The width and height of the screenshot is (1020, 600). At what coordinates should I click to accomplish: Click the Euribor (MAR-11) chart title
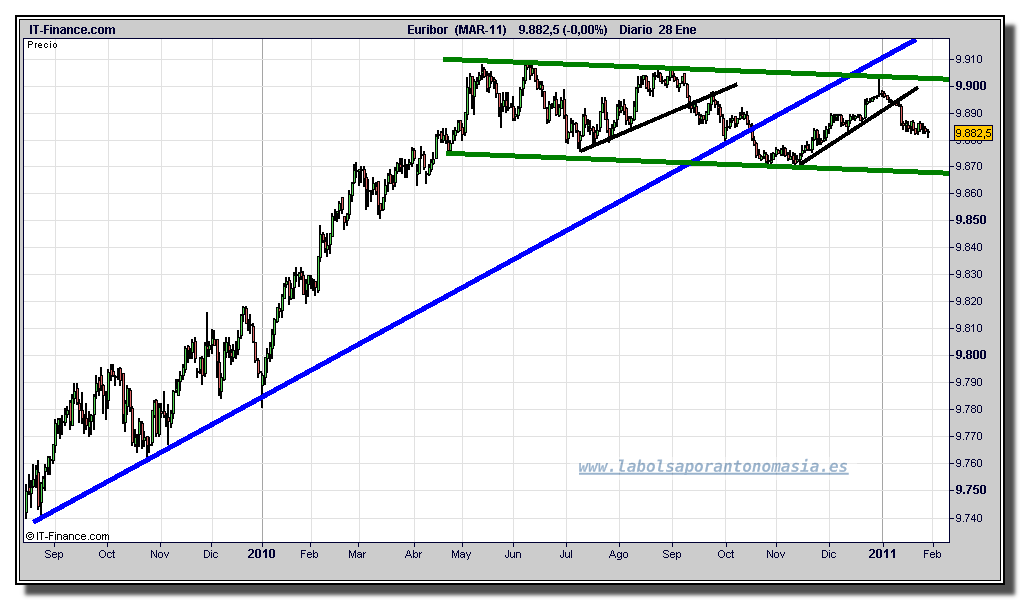[x=457, y=30]
